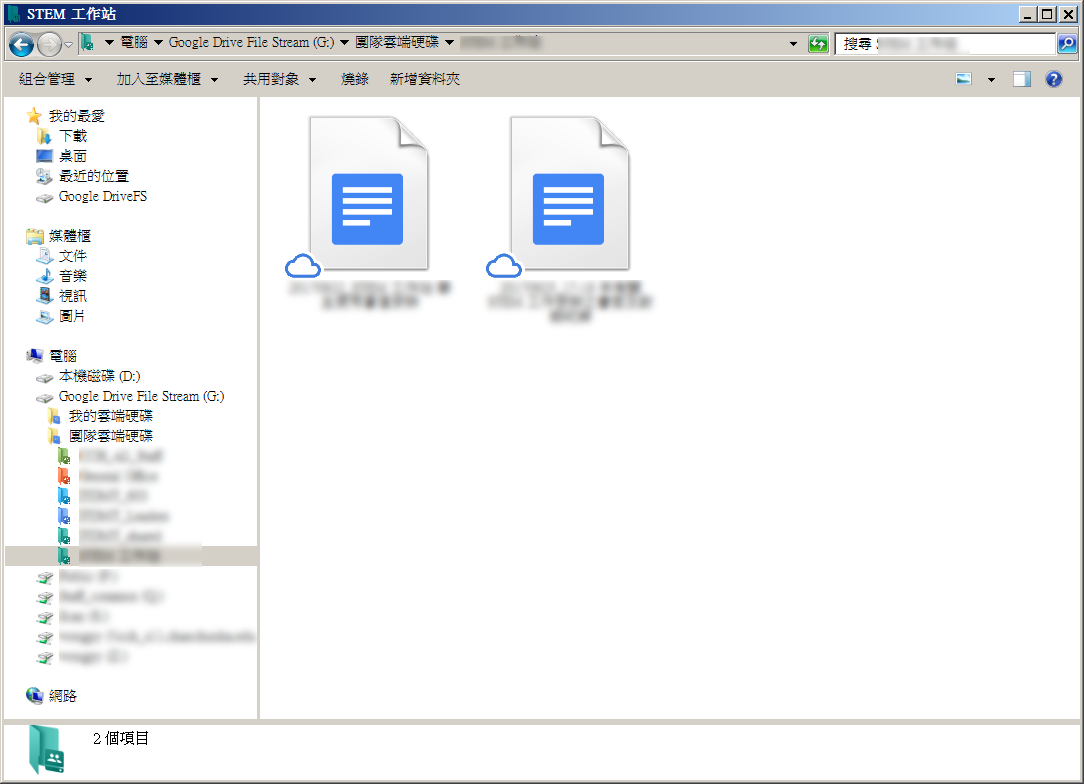Image resolution: width=1084 pixels, height=784 pixels.
Task: Open the Help question mark icon
Action: [1053, 79]
